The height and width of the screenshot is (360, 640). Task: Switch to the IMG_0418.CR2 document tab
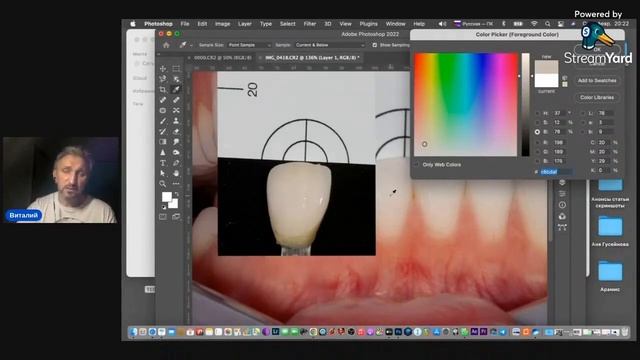[x=312, y=58]
